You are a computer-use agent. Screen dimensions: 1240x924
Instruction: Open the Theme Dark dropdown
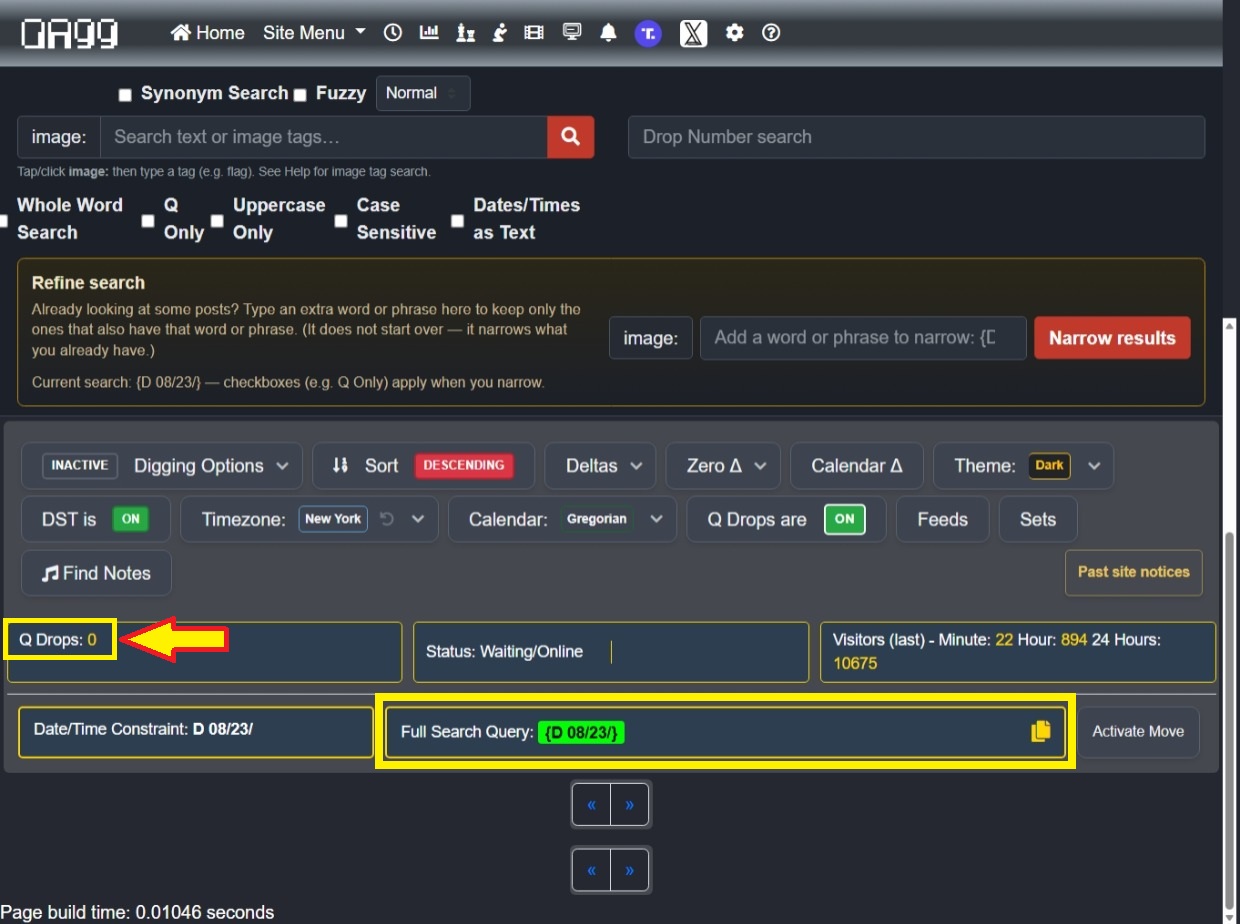[1023, 466]
